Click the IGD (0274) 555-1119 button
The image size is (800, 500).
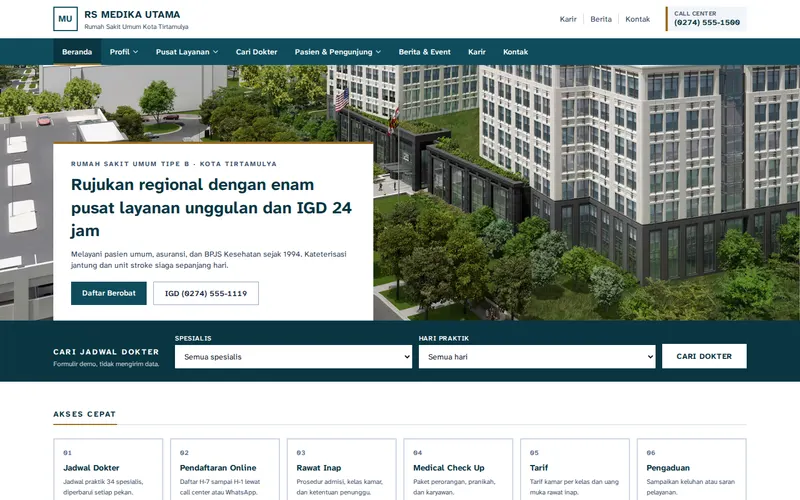[206, 293]
